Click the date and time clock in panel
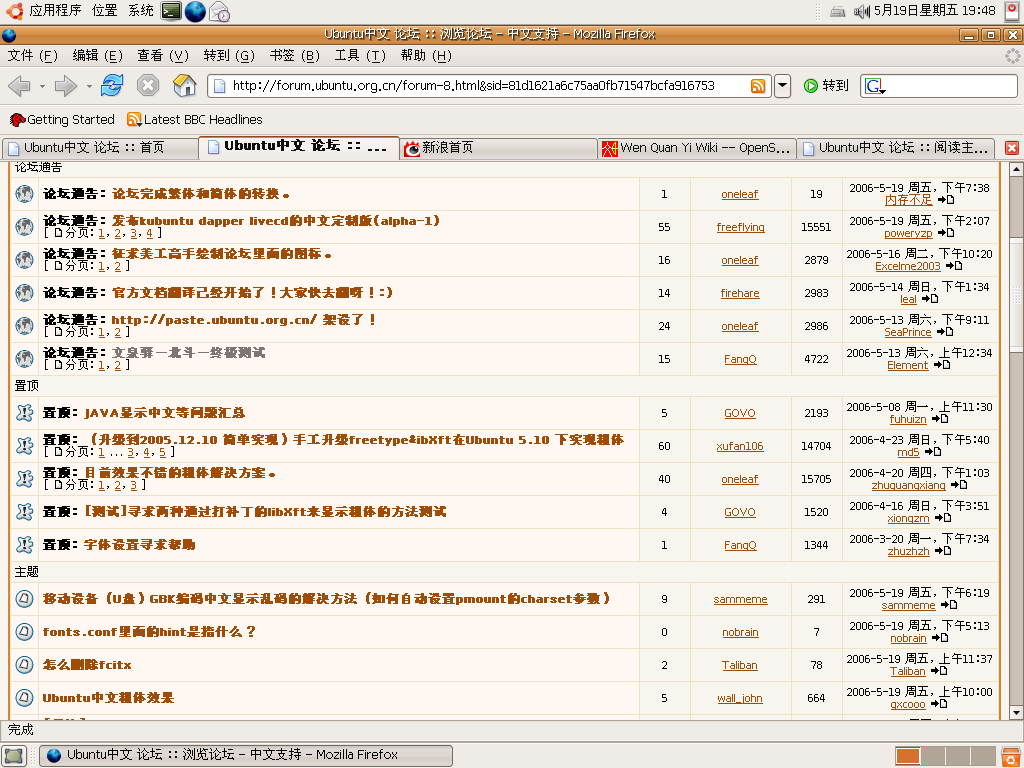Screen dimensions: 1024x768 click(935, 10)
